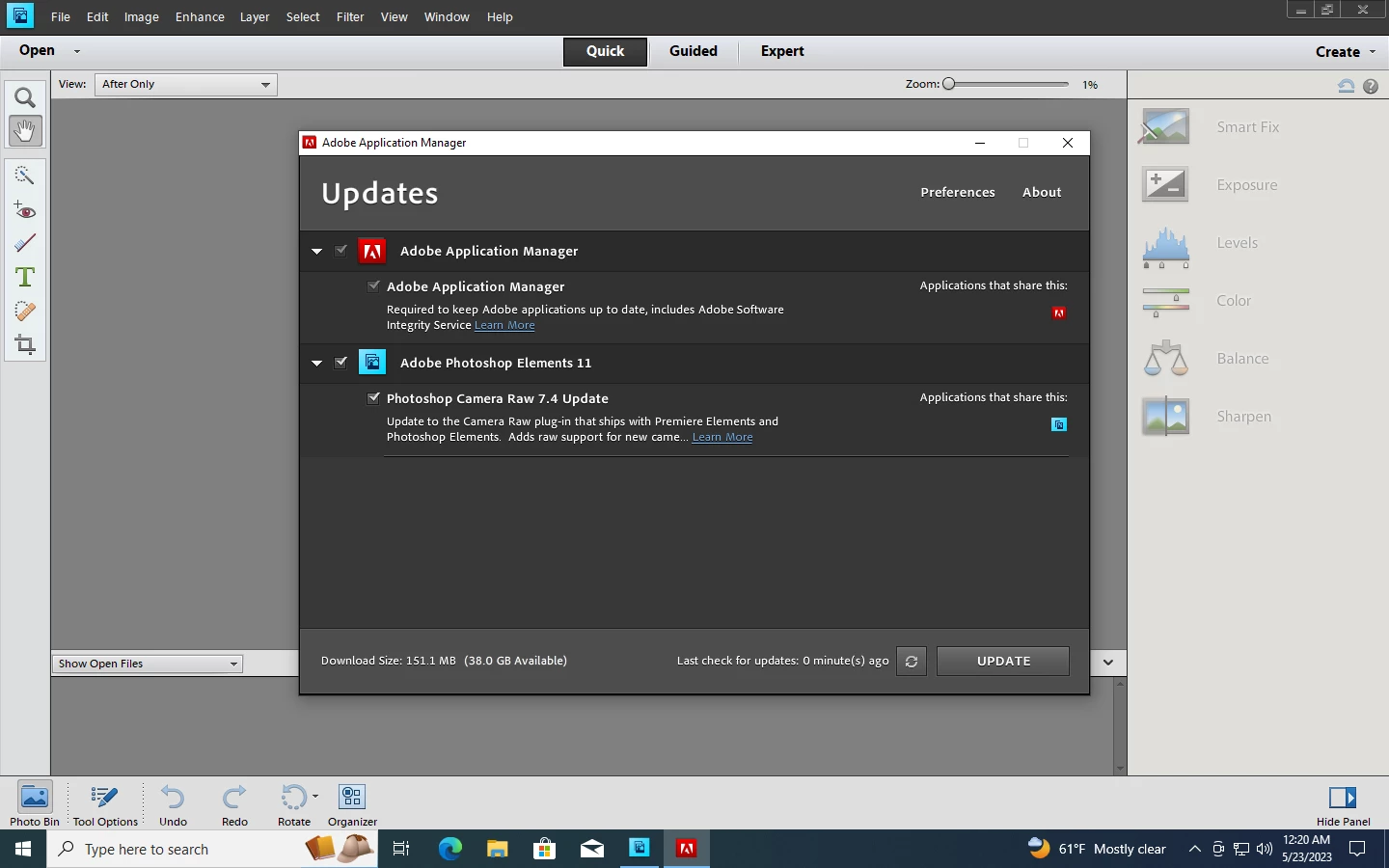
Task: Select the Crop tool
Action: (25, 344)
